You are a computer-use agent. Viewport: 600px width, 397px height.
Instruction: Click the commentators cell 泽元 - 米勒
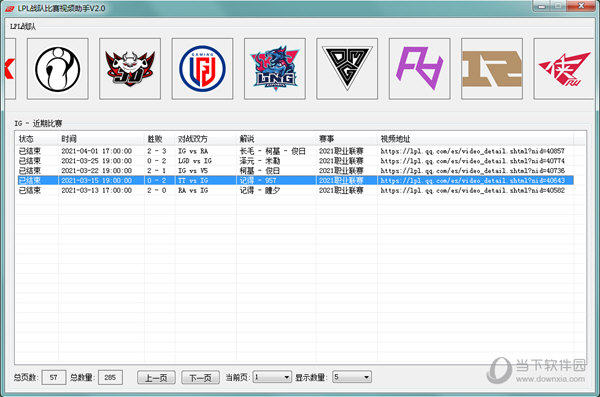[x=260, y=161]
